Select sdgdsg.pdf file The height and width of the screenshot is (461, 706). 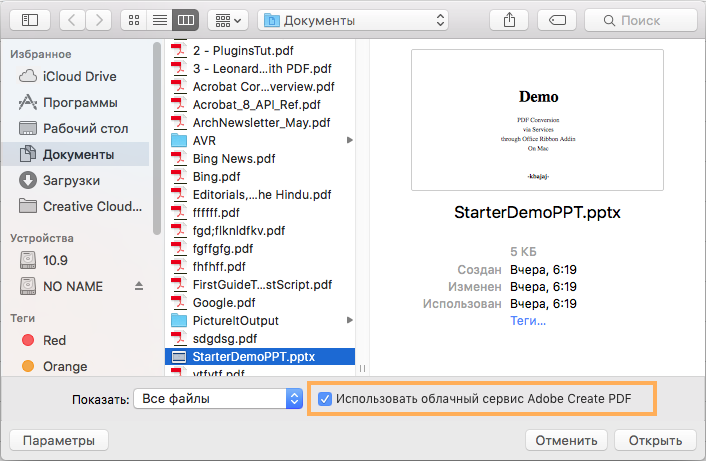[260, 339]
